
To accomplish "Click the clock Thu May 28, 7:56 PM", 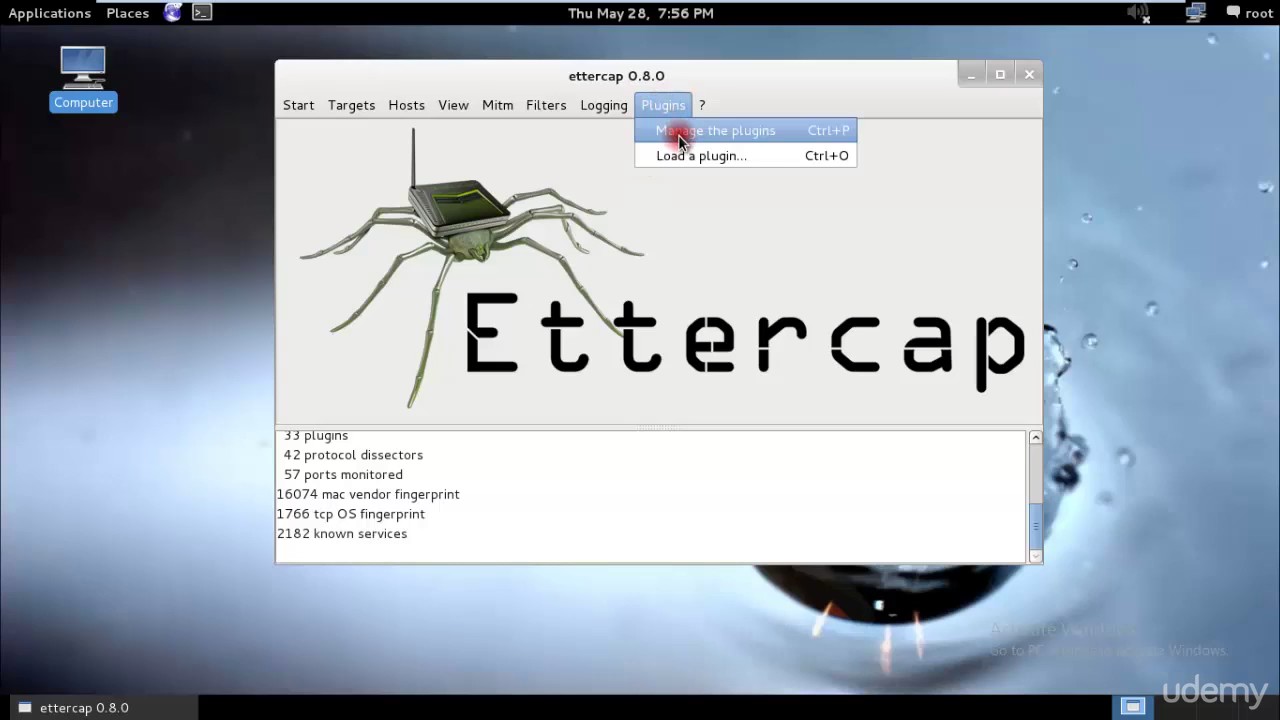I will tap(641, 13).
